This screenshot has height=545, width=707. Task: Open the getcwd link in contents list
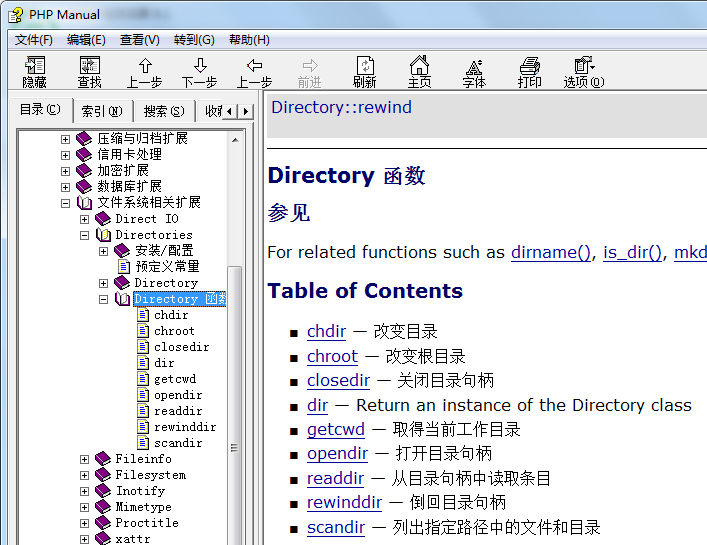point(336,430)
